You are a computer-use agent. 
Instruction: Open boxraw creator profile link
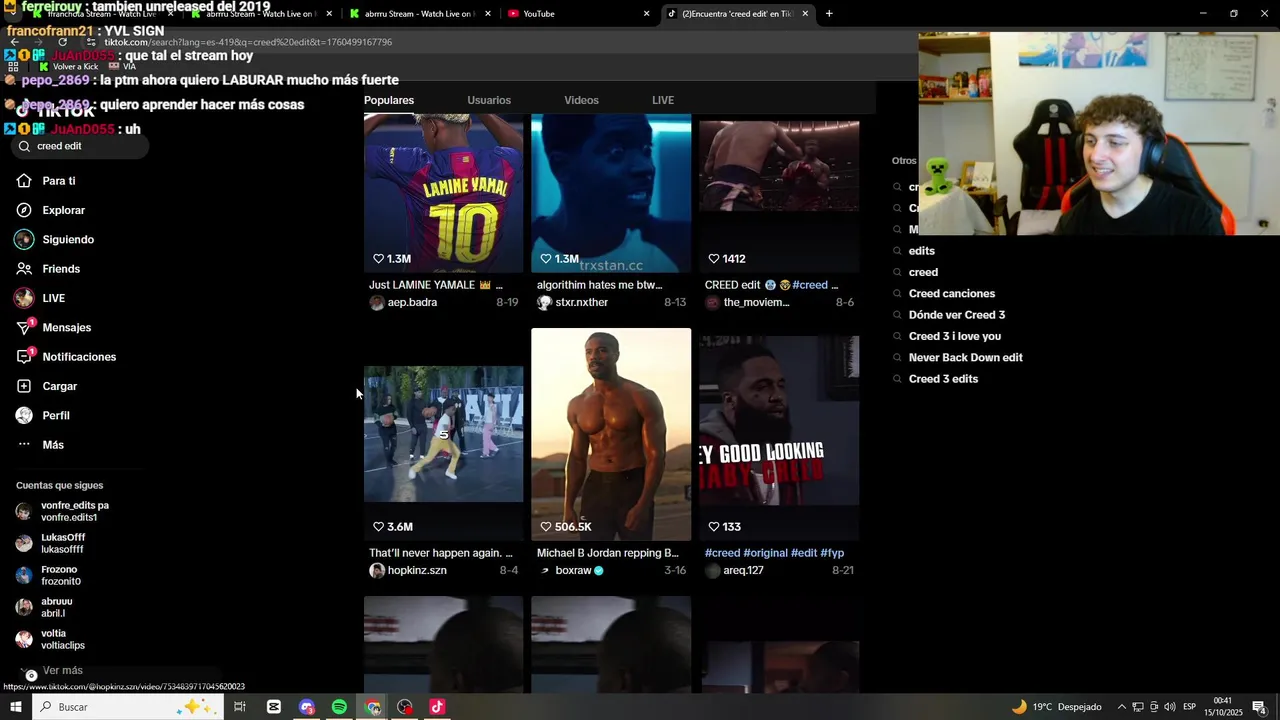(x=573, y=571)
